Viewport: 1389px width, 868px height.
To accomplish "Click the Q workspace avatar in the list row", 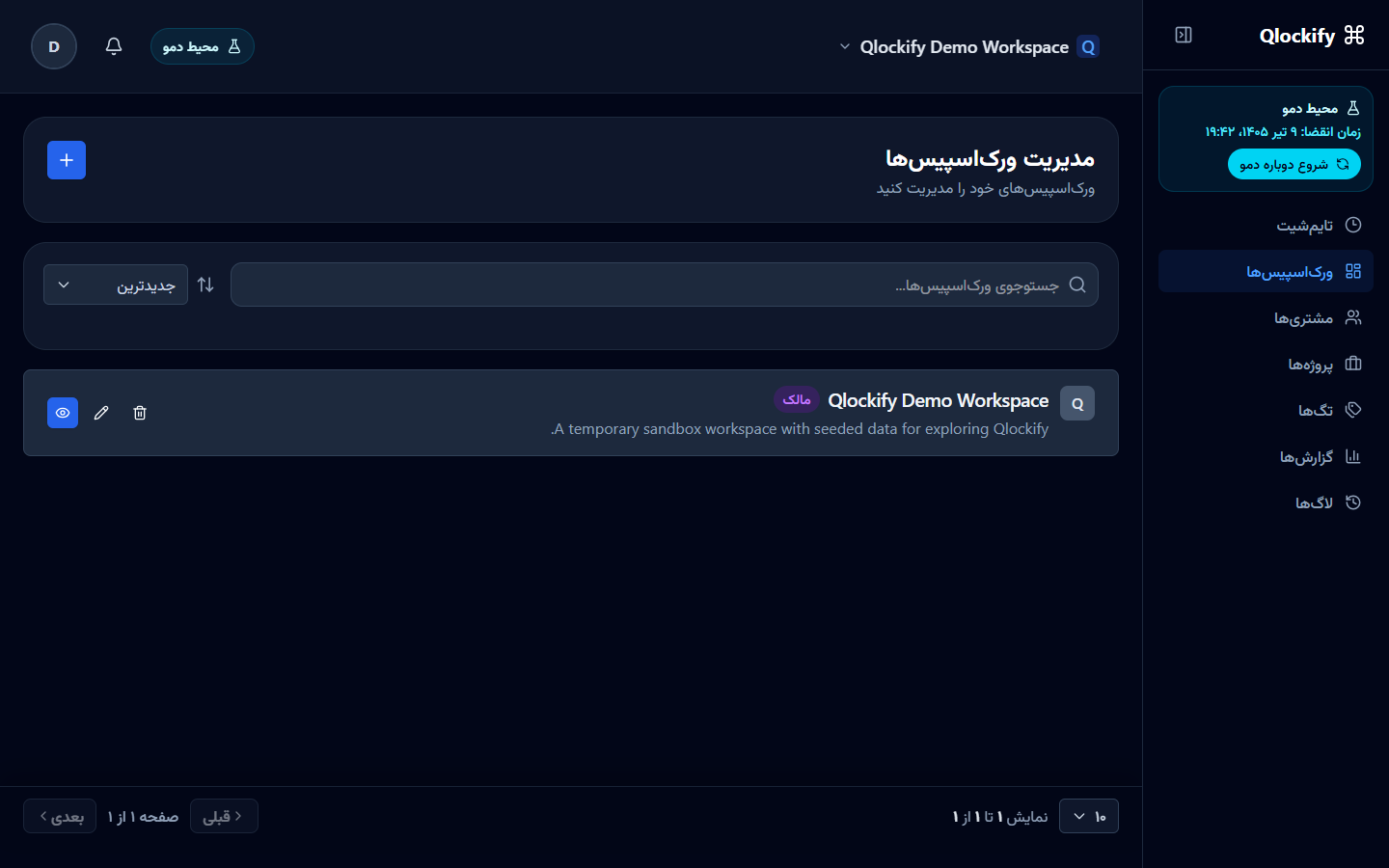I will click(x=1077, y=403).
